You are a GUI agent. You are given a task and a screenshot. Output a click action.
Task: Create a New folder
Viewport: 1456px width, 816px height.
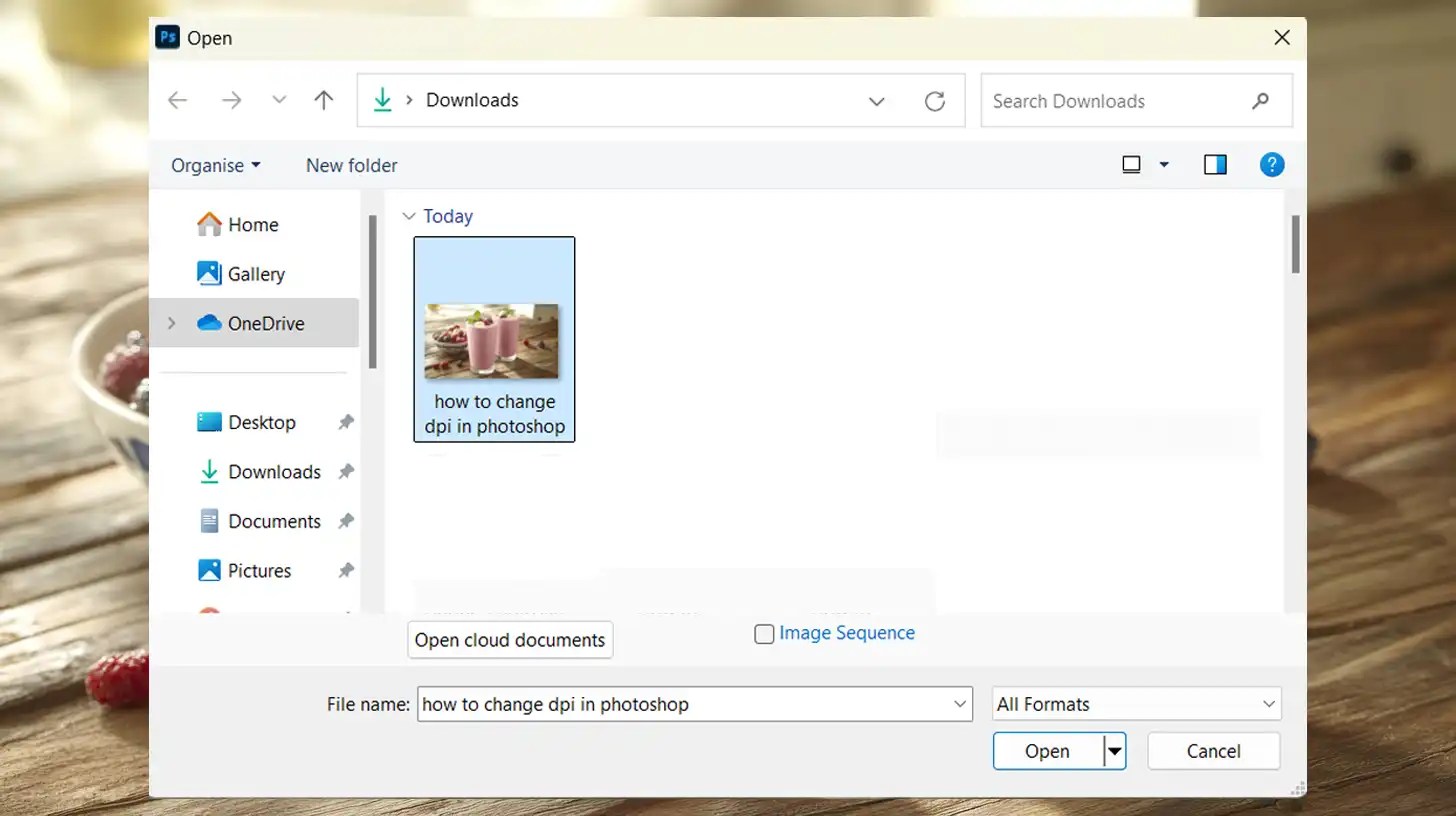pos(351,165)
